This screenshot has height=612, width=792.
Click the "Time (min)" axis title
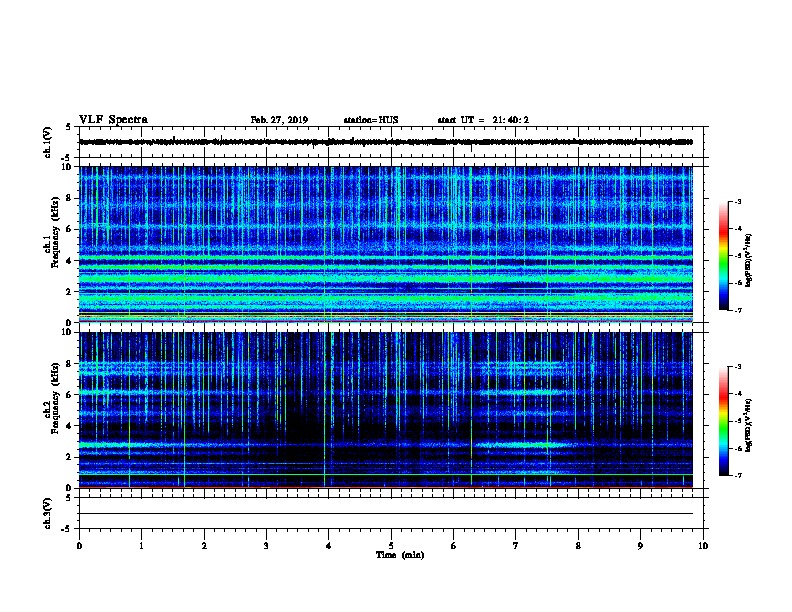point(400,555)
